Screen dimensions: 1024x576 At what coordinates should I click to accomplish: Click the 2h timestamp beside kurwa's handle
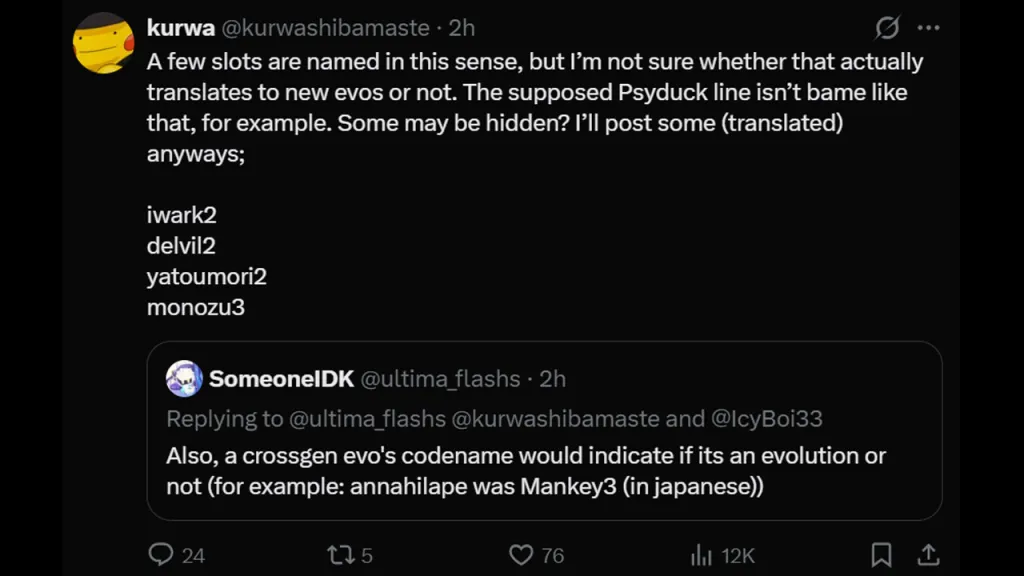pos(462,28)
